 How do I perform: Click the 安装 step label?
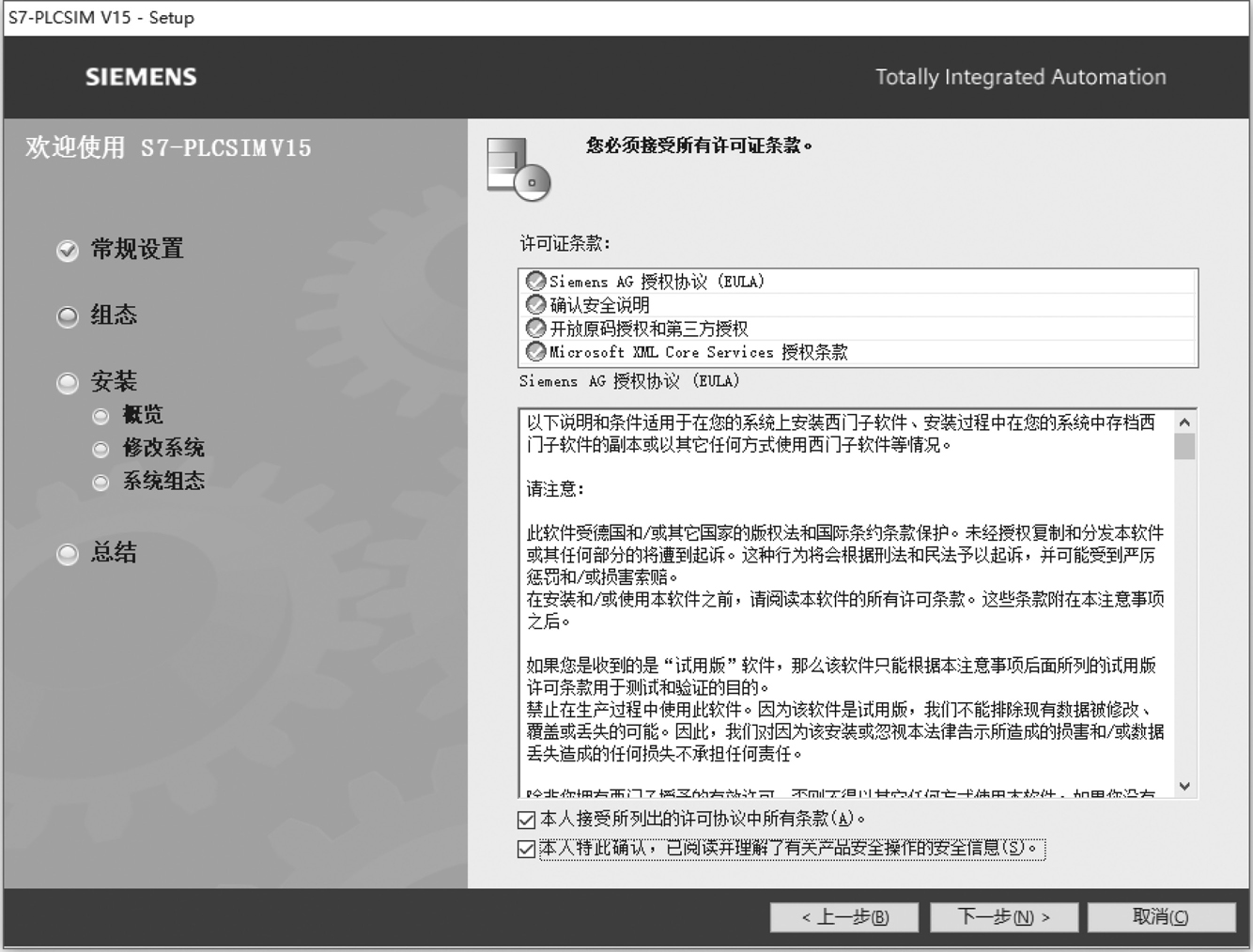tap(114, 381)
